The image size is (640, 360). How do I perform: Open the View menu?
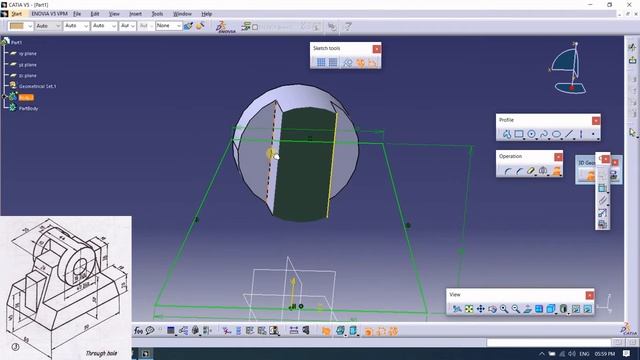(114, 14)
